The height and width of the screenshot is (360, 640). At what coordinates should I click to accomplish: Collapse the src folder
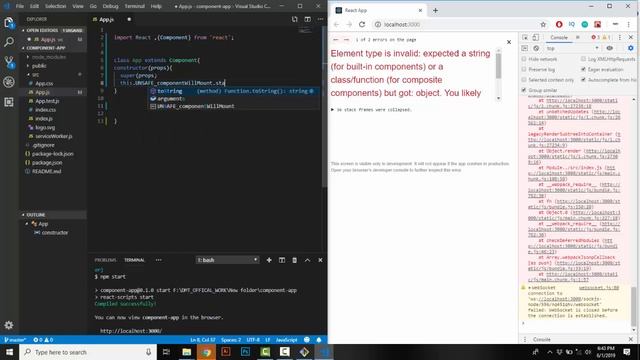pos(35,75)
